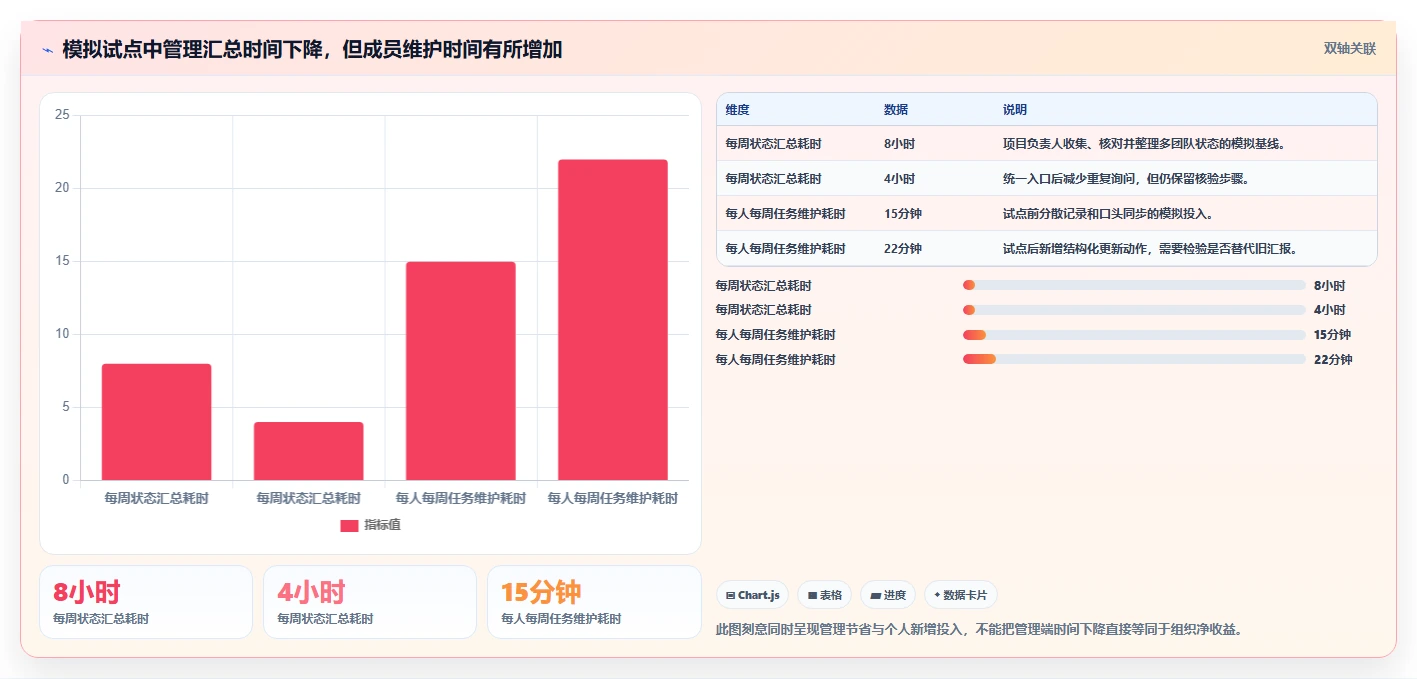Open the 8小时 KPI card
The width and height of the screenshot is (1417, 679).
pyautogui.click(x=146, y=602)
